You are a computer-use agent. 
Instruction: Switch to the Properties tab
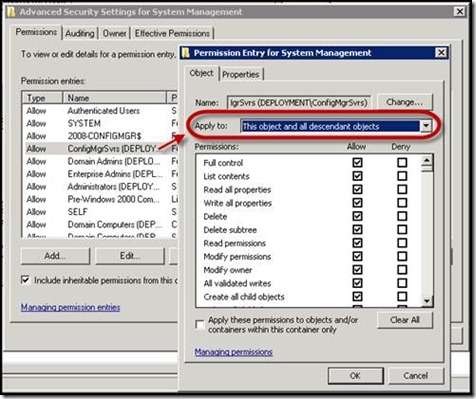[x=241, y=74]
